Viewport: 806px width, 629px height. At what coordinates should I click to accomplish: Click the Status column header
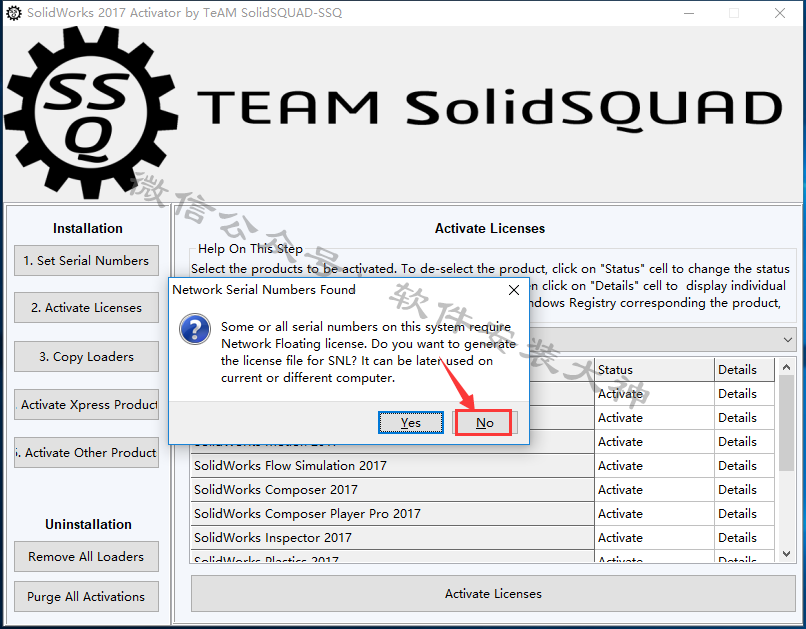(654, 369)
